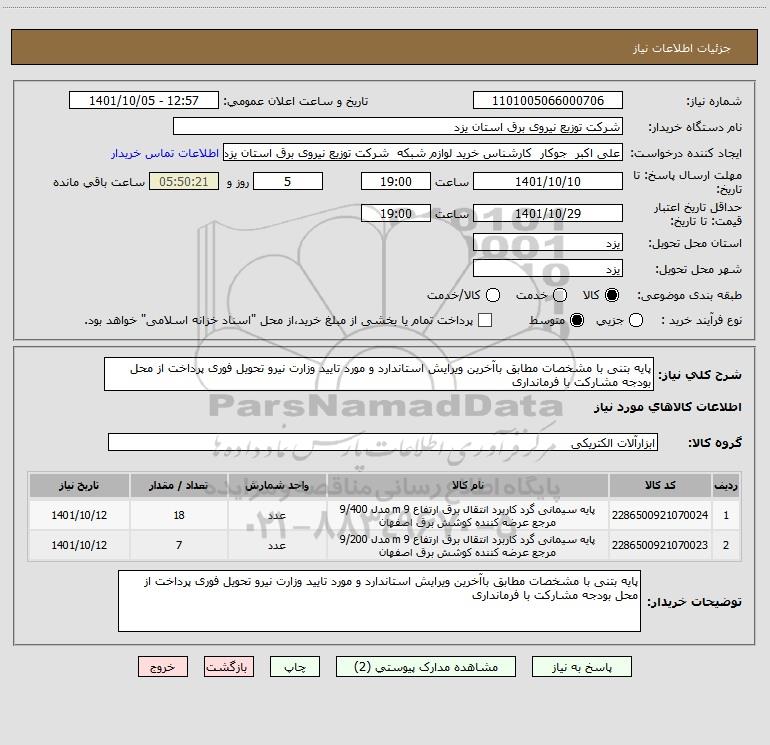This screenshot has height=745, width=770.
Task: Click remaining time counter 05:50:21
Action: click(184, 181)
